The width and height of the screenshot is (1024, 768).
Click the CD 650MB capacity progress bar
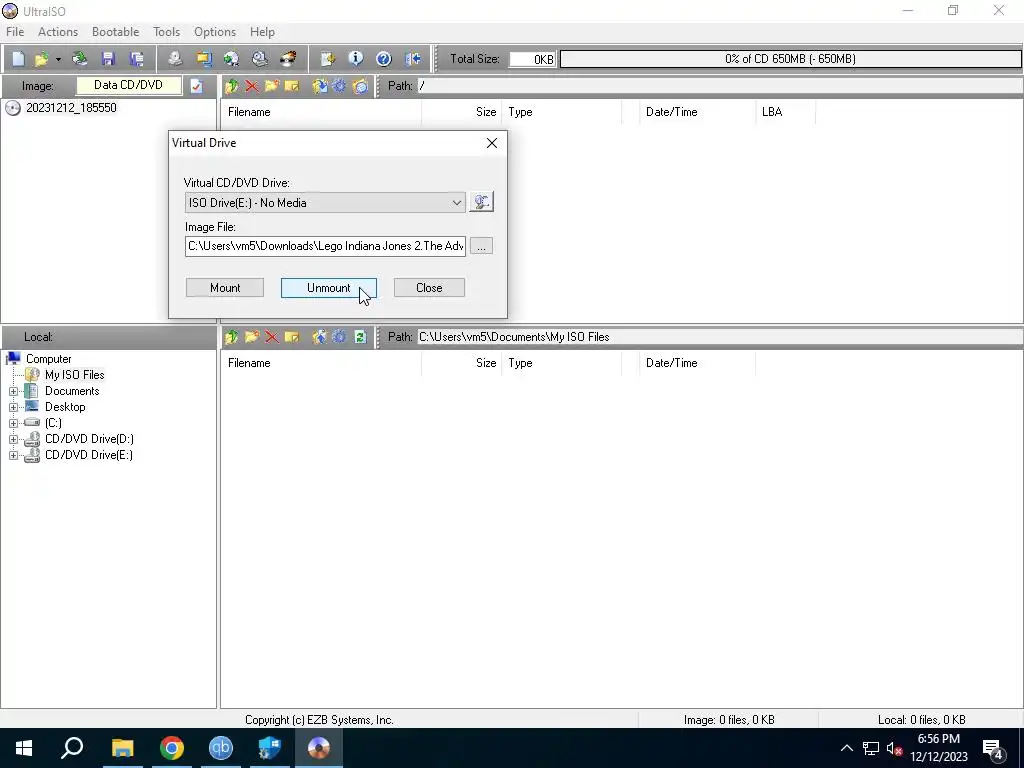coord(790,59)
